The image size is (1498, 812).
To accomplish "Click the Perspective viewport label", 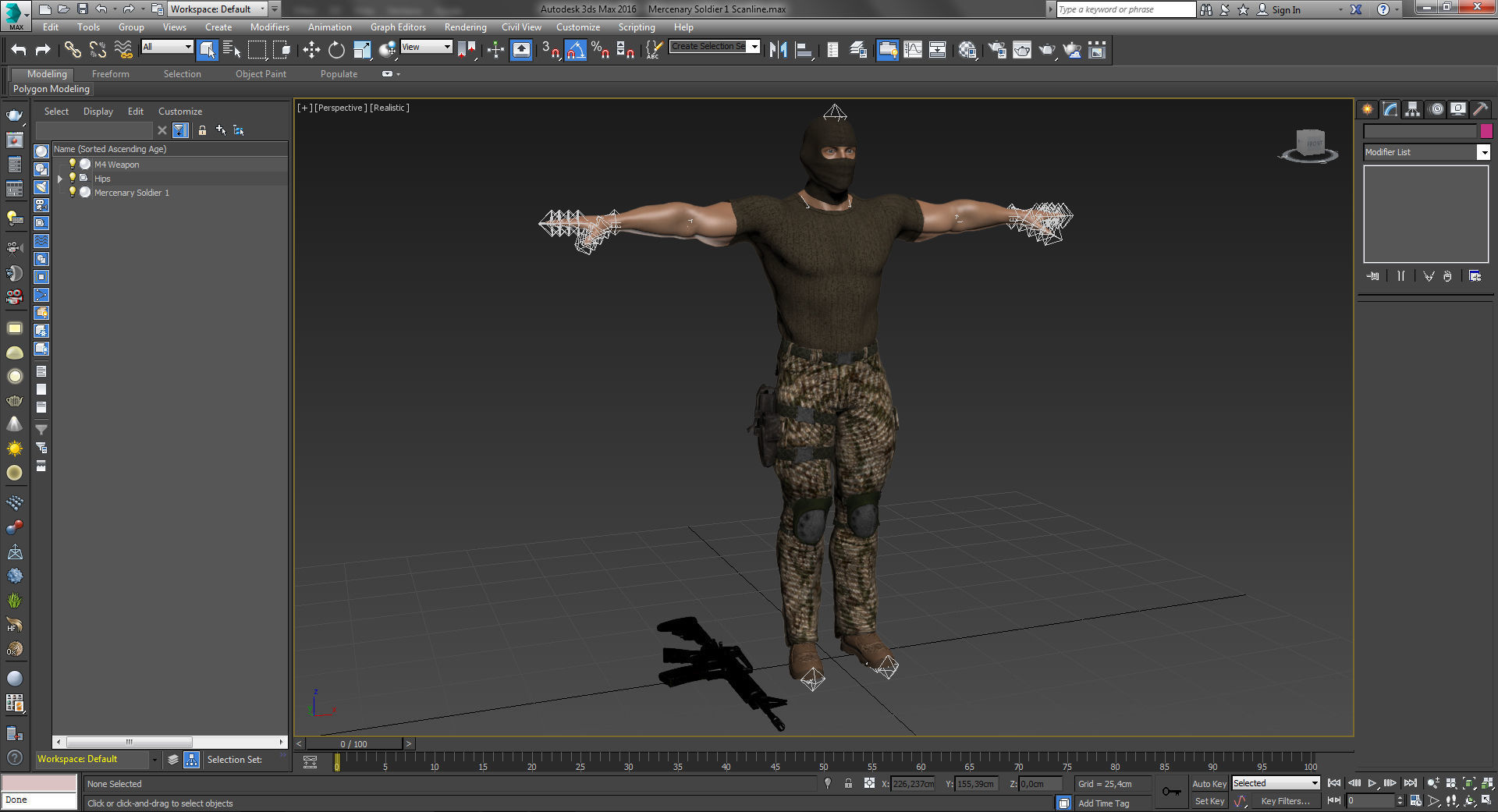I will click(340, 108).
